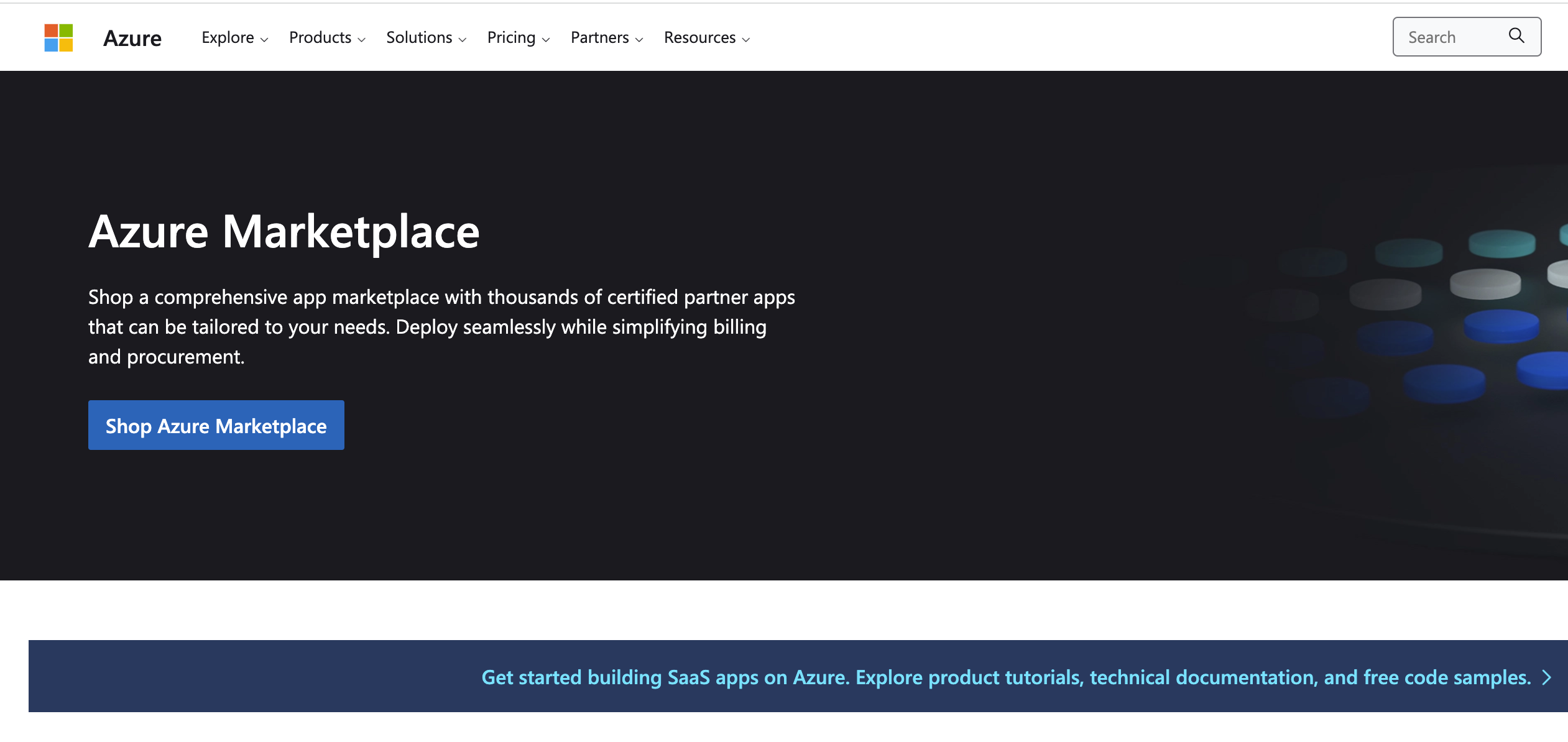This screenshot has width=1568, height=742.
Task: Click the paragraph starting "Shop a comprehensive app marketplace"
Action: tap(441, 327)
